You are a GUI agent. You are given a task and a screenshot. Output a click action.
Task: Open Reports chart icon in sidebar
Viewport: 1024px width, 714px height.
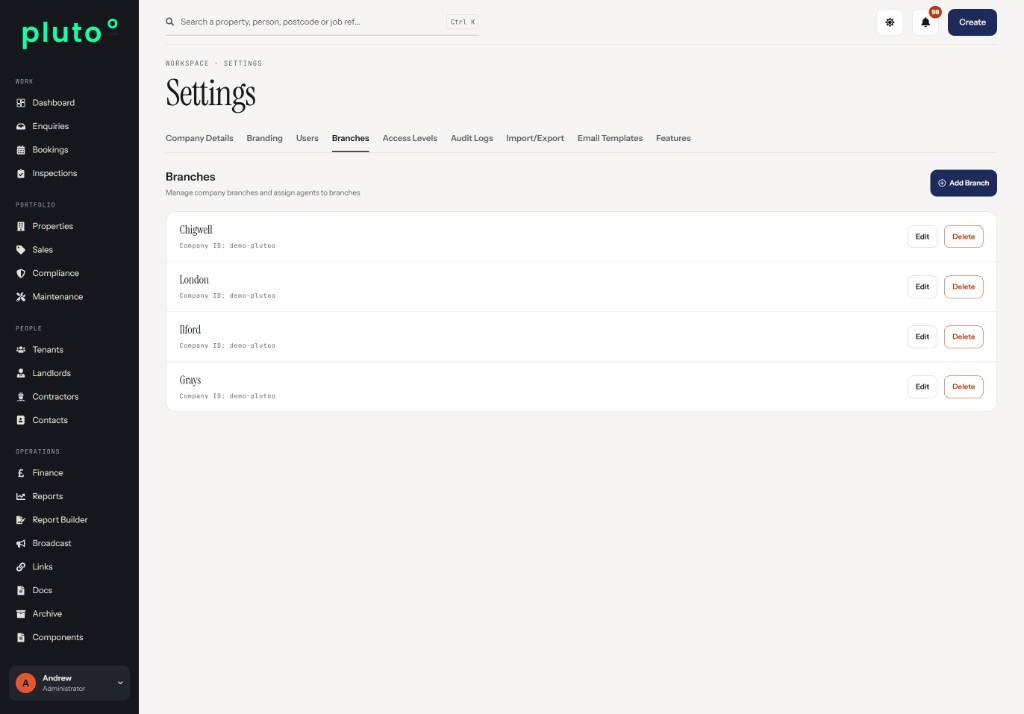[21, 496]
